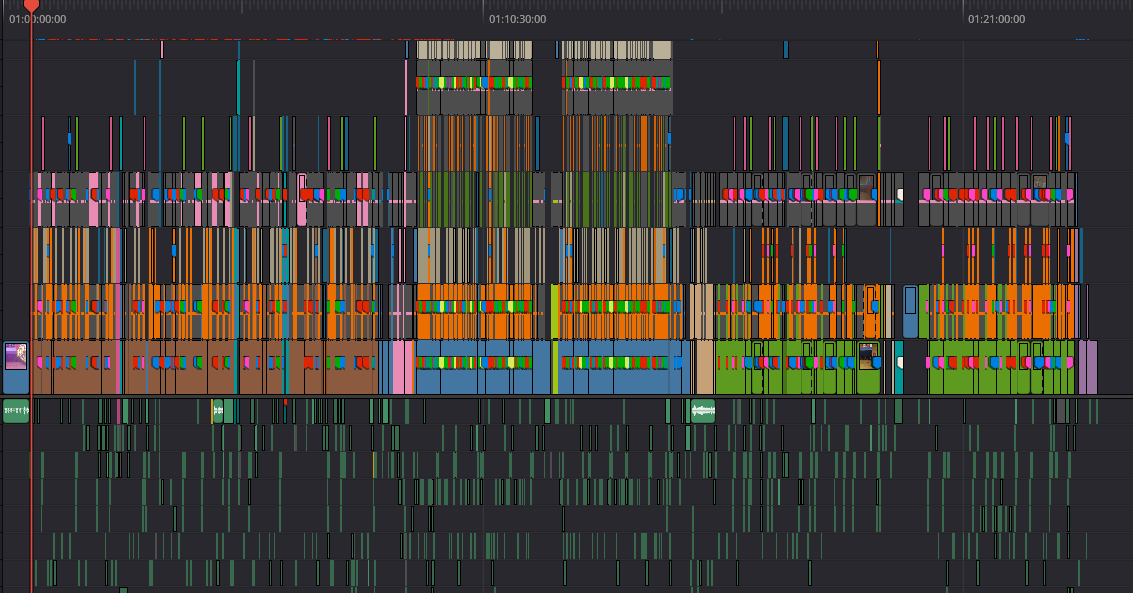Select the standalone blue clip on the orange track
The image size is (1133, 593).
(910, 311)
